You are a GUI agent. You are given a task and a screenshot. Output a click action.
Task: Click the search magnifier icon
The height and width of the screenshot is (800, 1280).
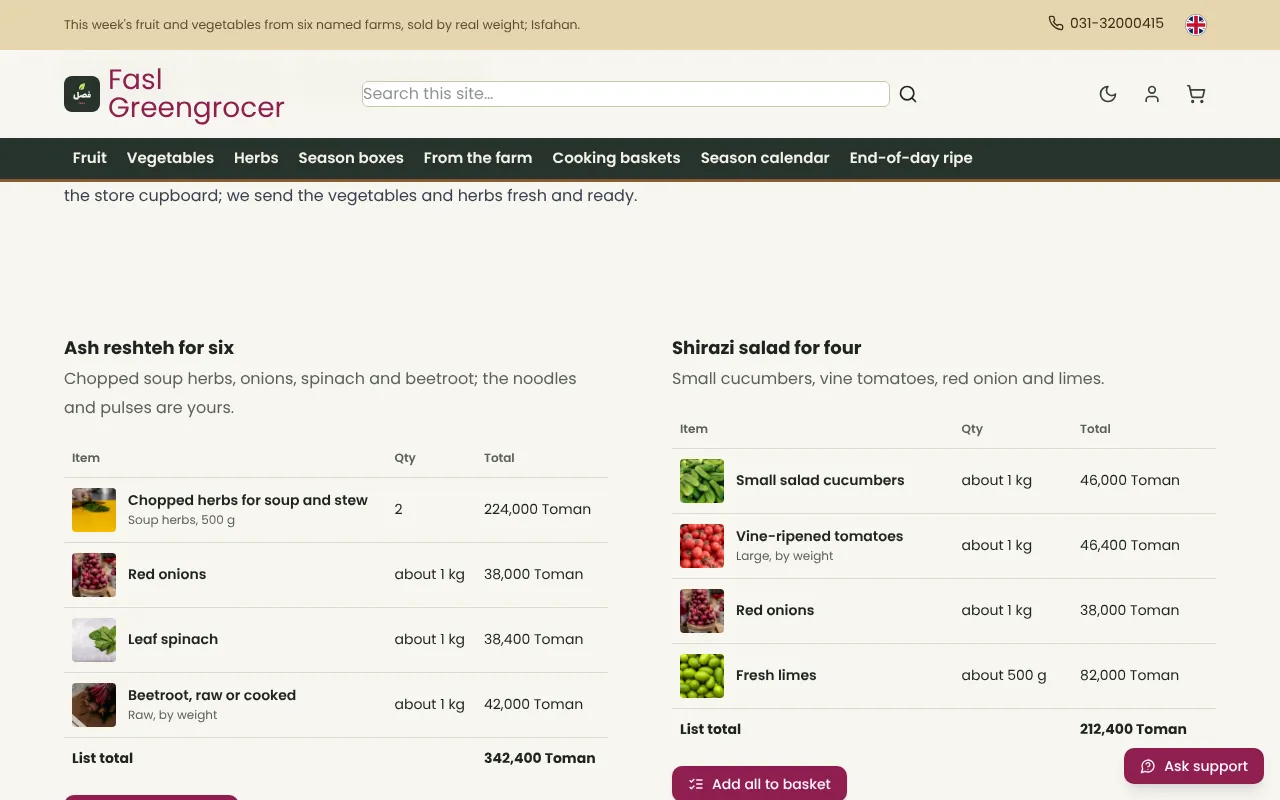(908, 94)
